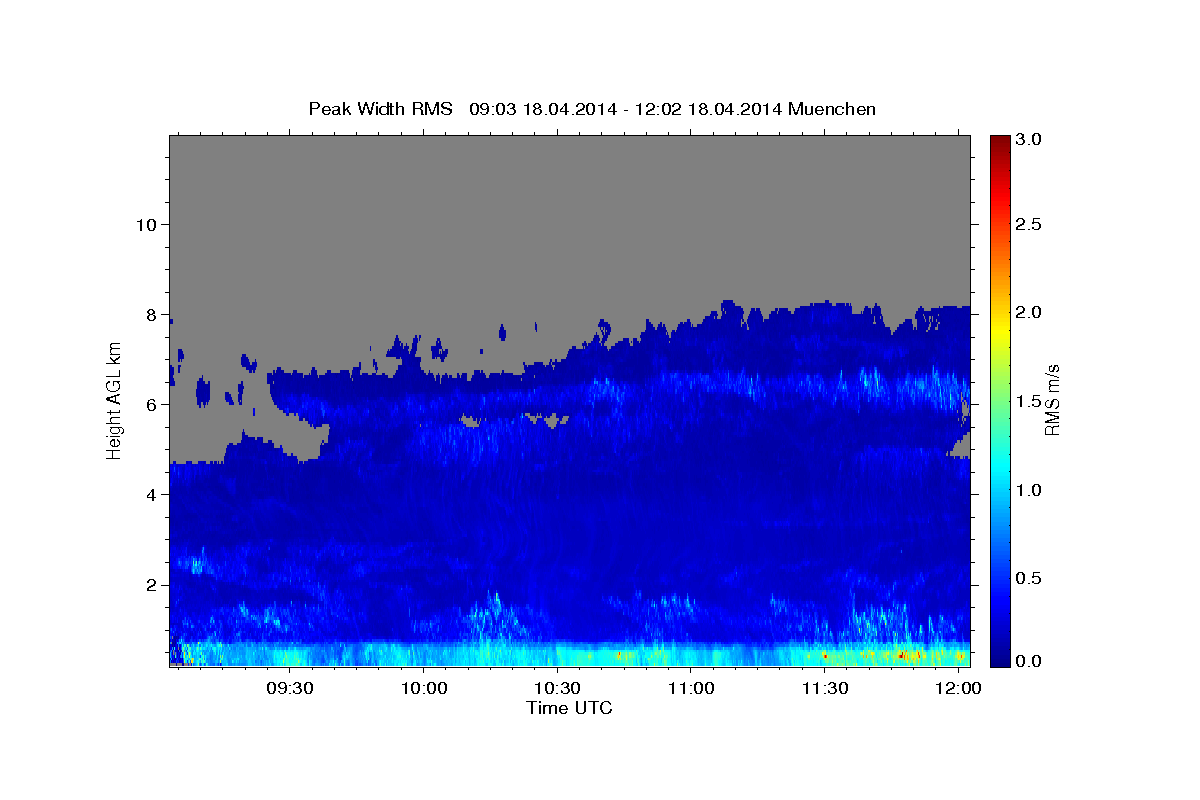This screenshot has width=1200, height=800.
Task: Click the 09:30 time tick label
Action: click(290, 688)
